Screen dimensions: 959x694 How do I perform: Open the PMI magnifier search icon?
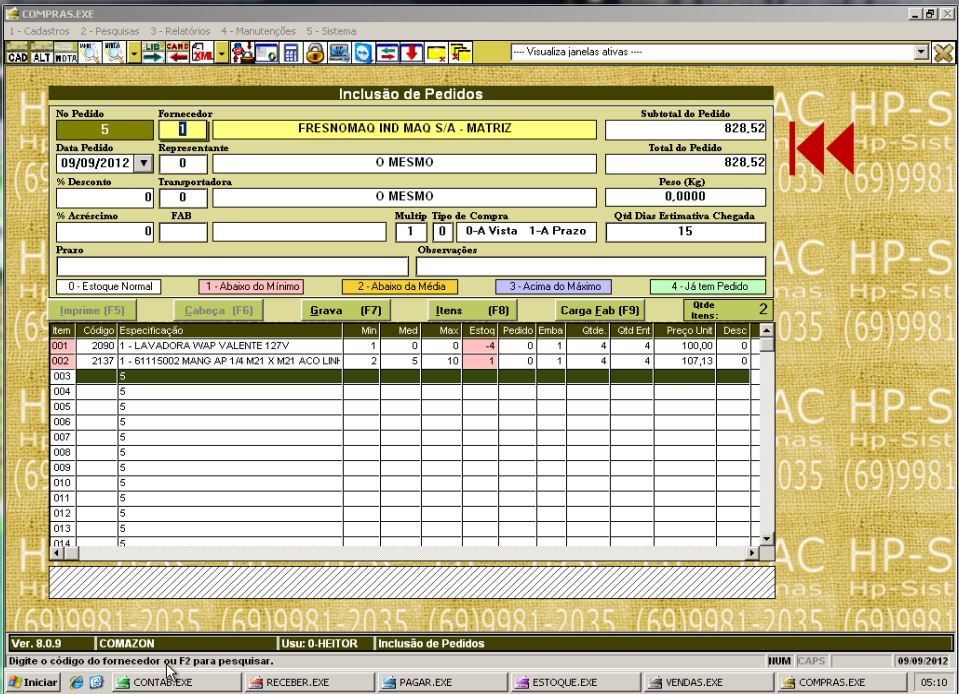[90, 53]
